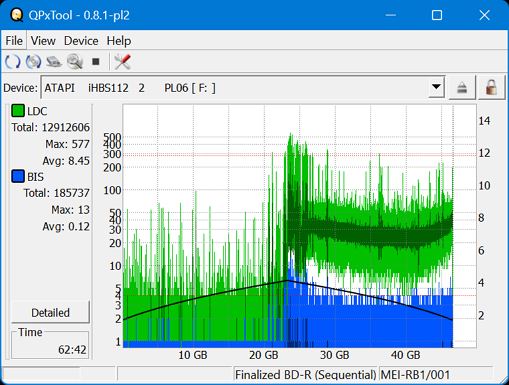Open the View menu
The image size is (509, 385).
[43, 41]
